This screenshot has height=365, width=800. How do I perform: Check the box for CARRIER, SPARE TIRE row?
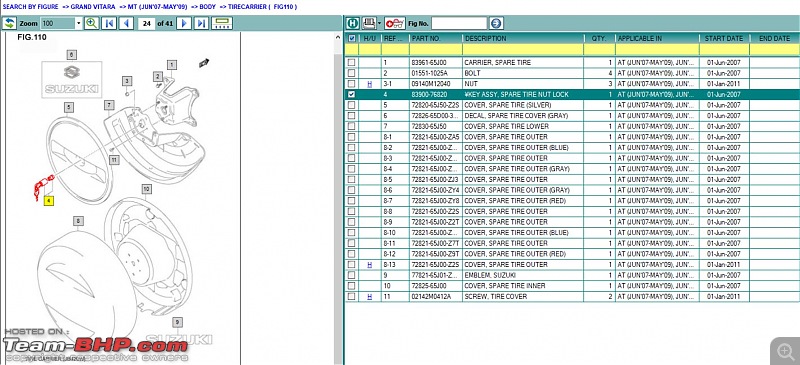352,62
